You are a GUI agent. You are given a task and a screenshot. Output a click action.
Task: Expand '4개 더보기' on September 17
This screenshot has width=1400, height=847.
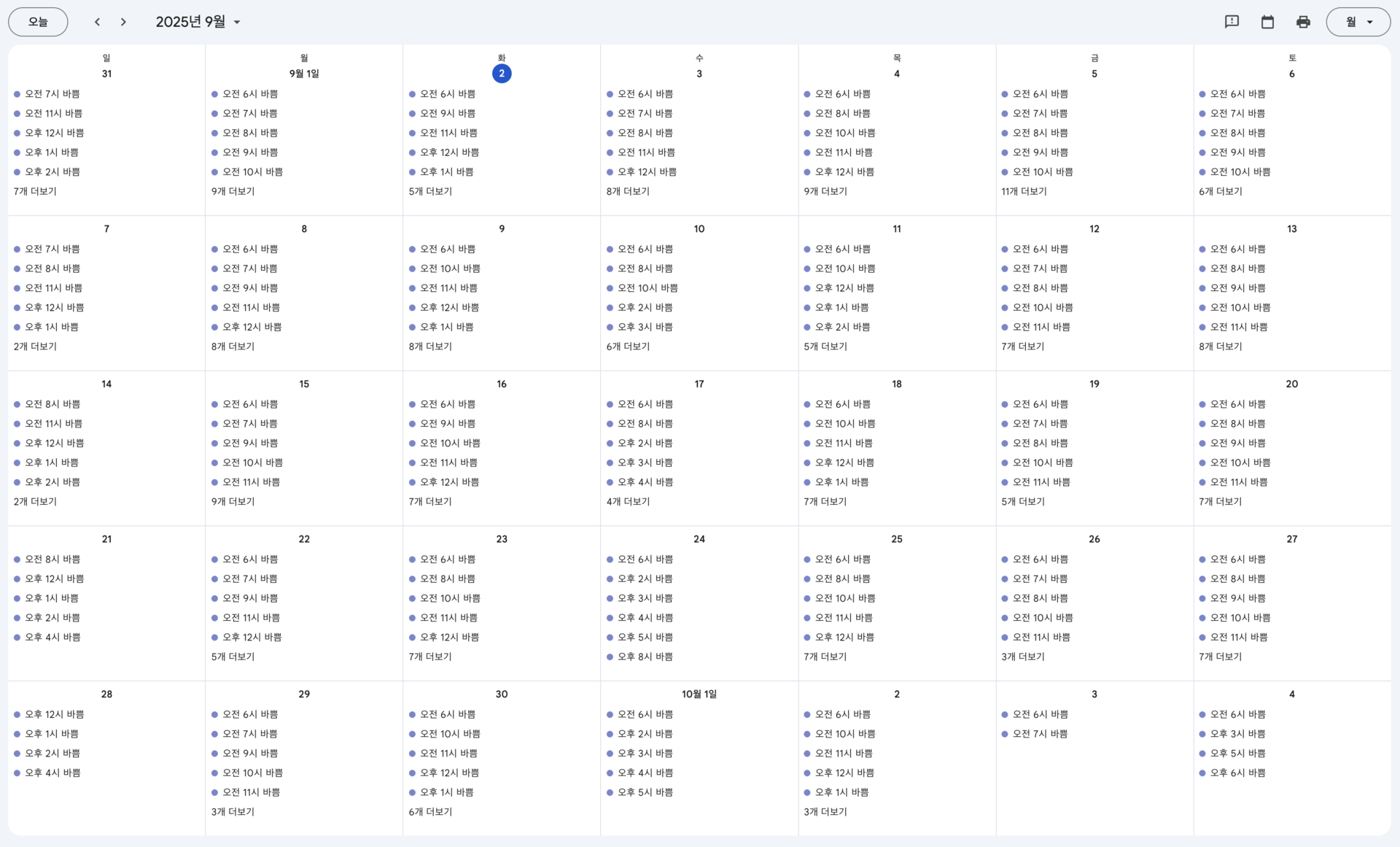[x=628, y=501]
